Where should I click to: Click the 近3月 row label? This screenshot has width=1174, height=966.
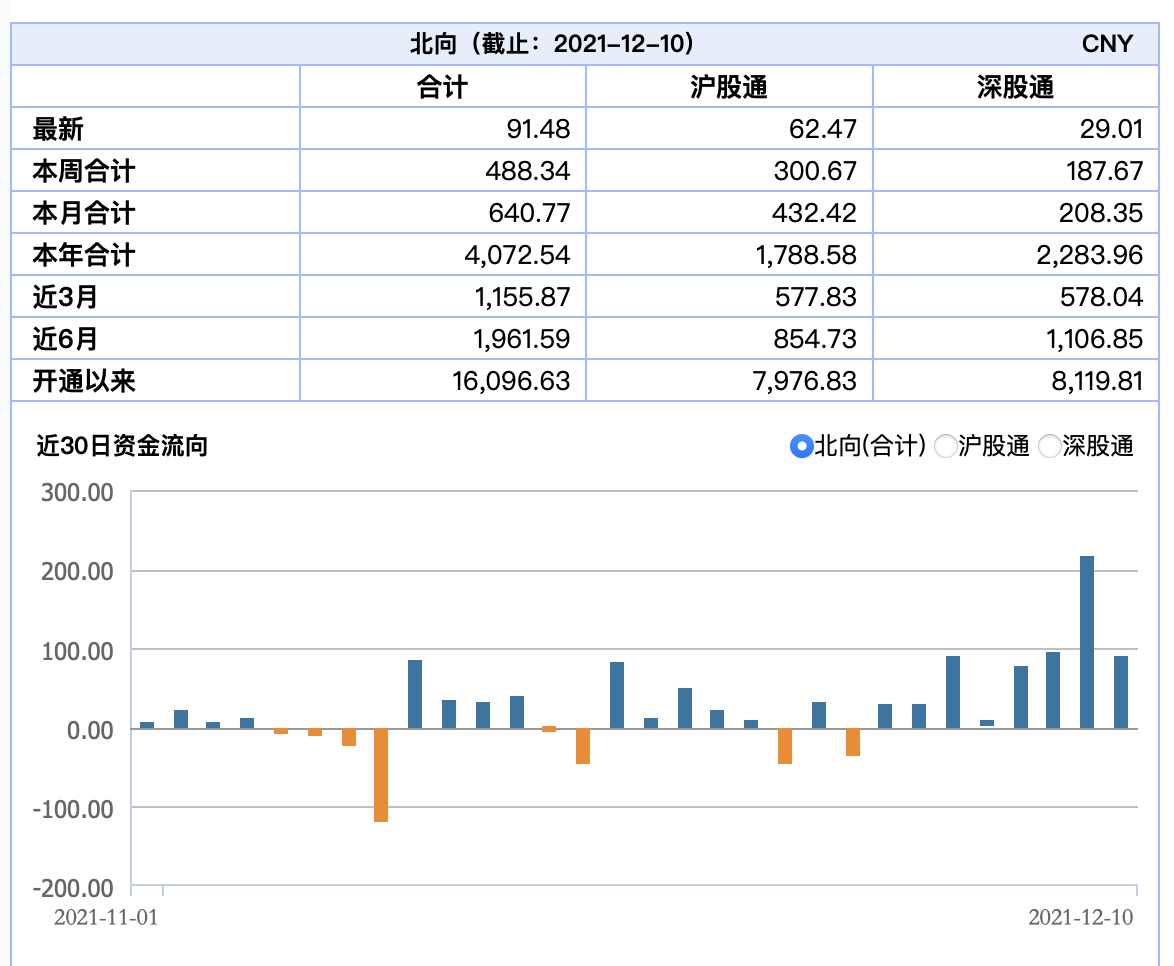point(65,297)
